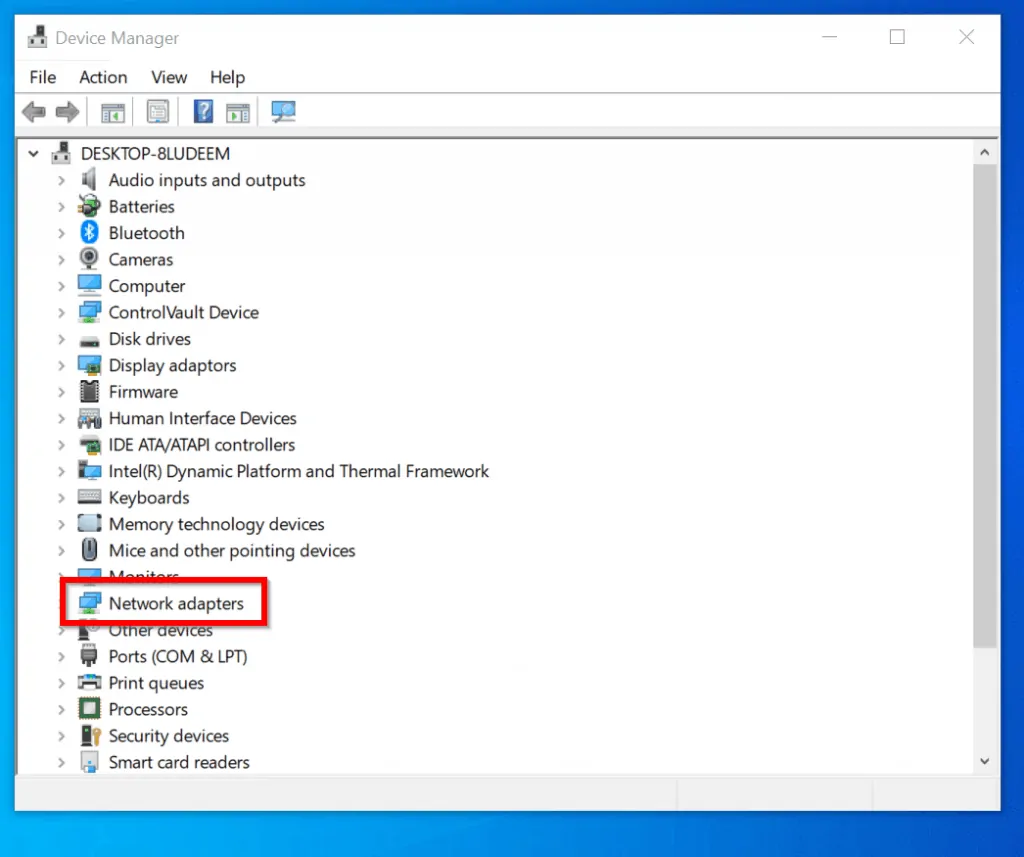Click the forward navigation arrow icon

[x=67, y=111]
